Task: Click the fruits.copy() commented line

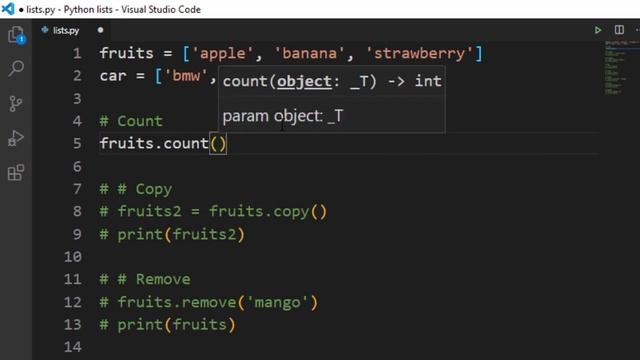Action: coord(213,211)
